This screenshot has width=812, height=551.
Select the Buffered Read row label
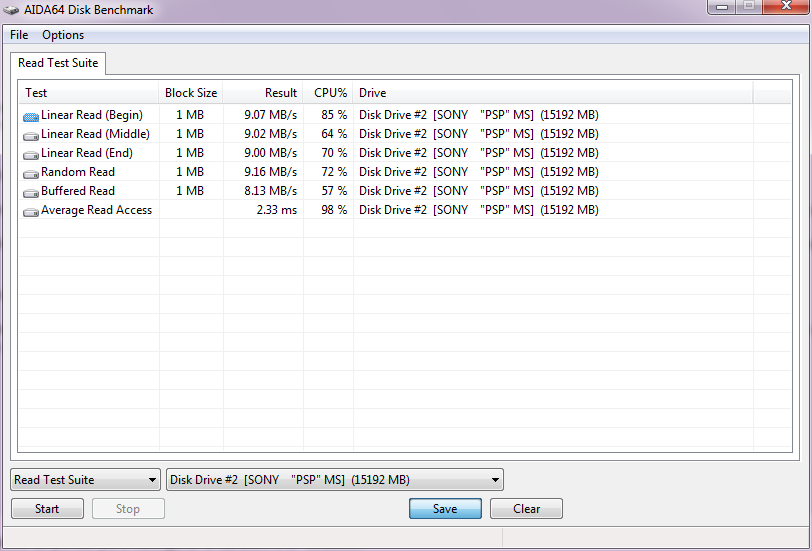[78, 191]
